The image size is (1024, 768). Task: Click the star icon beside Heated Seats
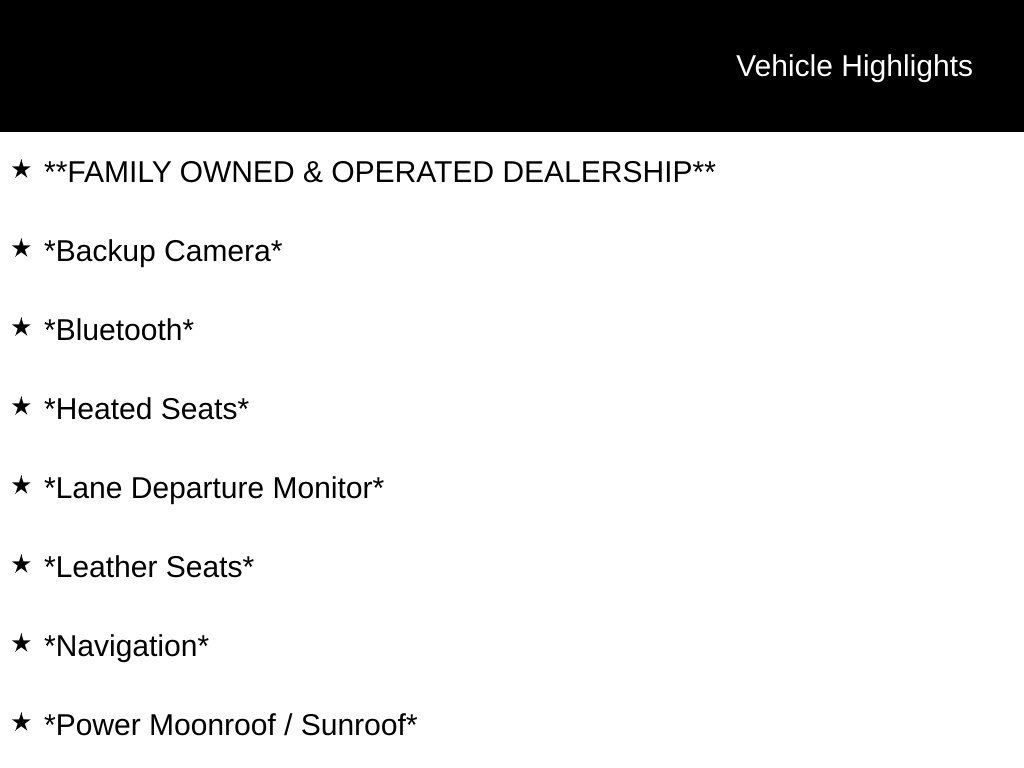[x=21, y=406]
